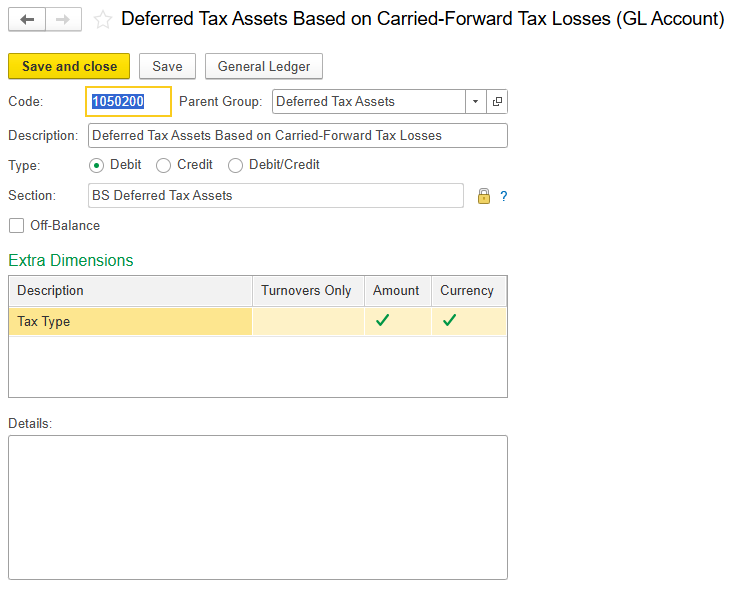Open the General Ledger
This screenshot has height=599, width=733.
(x=264, y=66)
